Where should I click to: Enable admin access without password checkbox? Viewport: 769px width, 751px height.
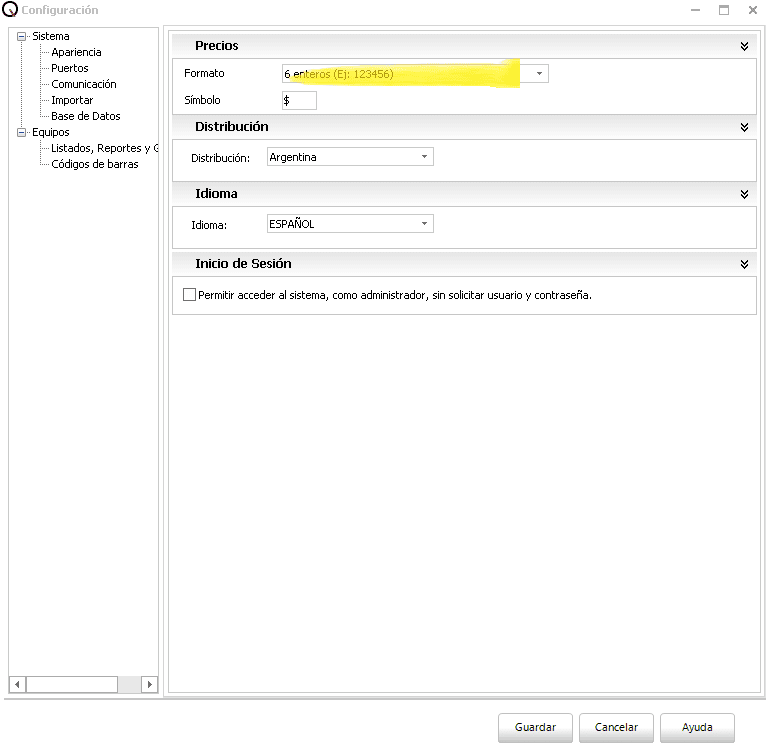click(x=190, y=295)
